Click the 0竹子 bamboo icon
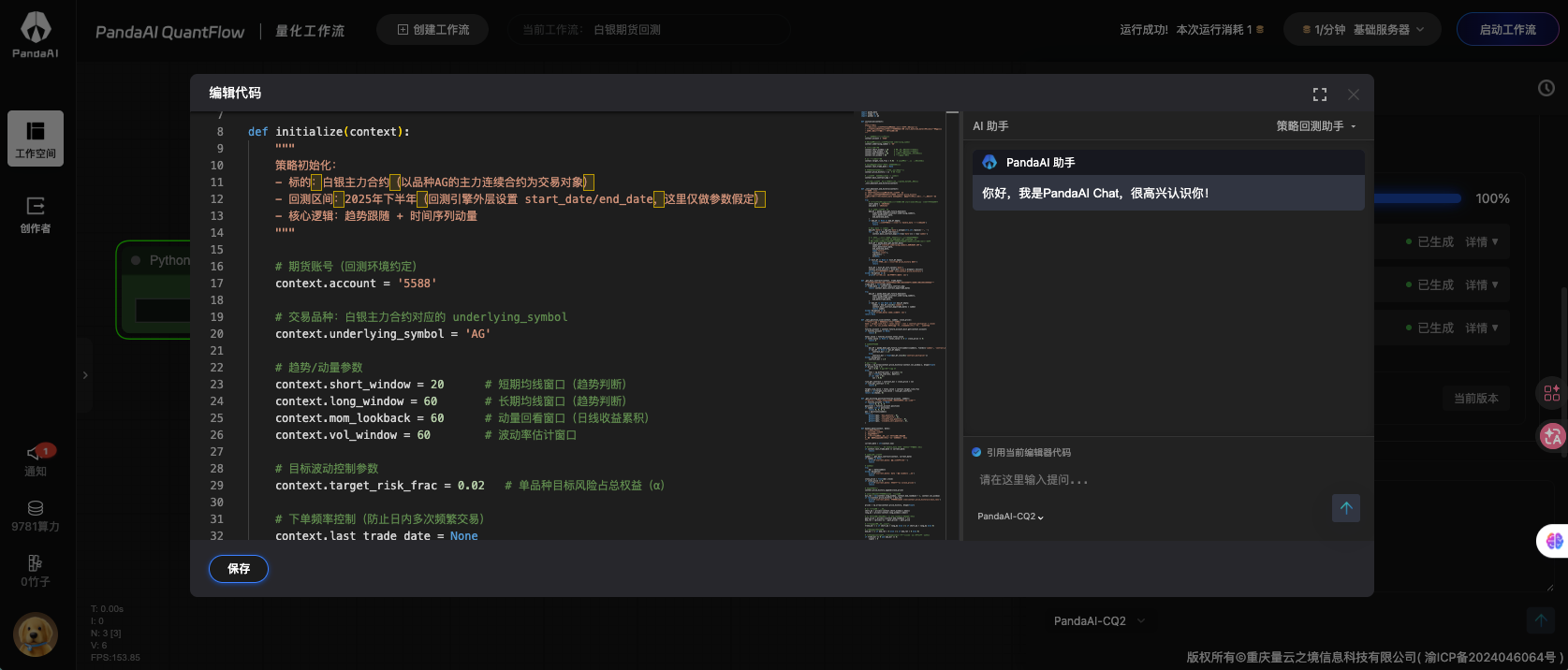 36,571
